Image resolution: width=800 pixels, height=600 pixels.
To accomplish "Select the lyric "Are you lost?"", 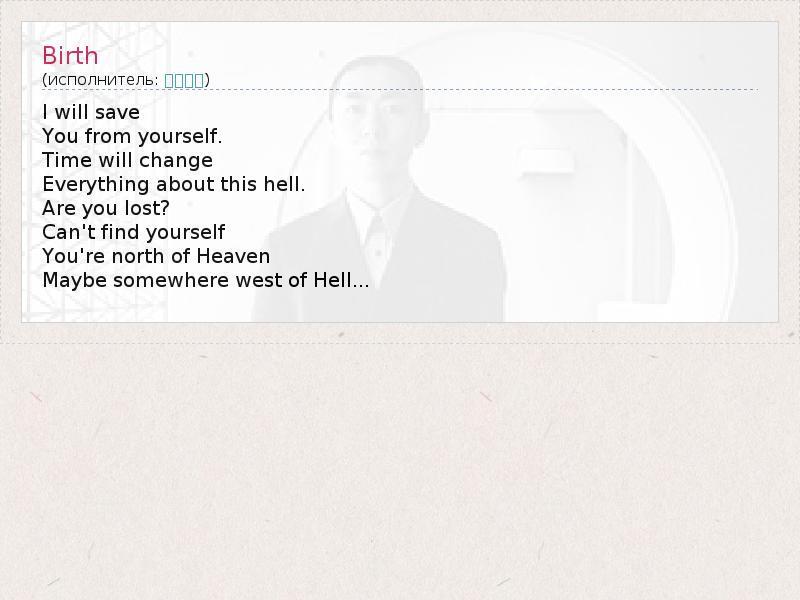I will [x=106, y=208].
